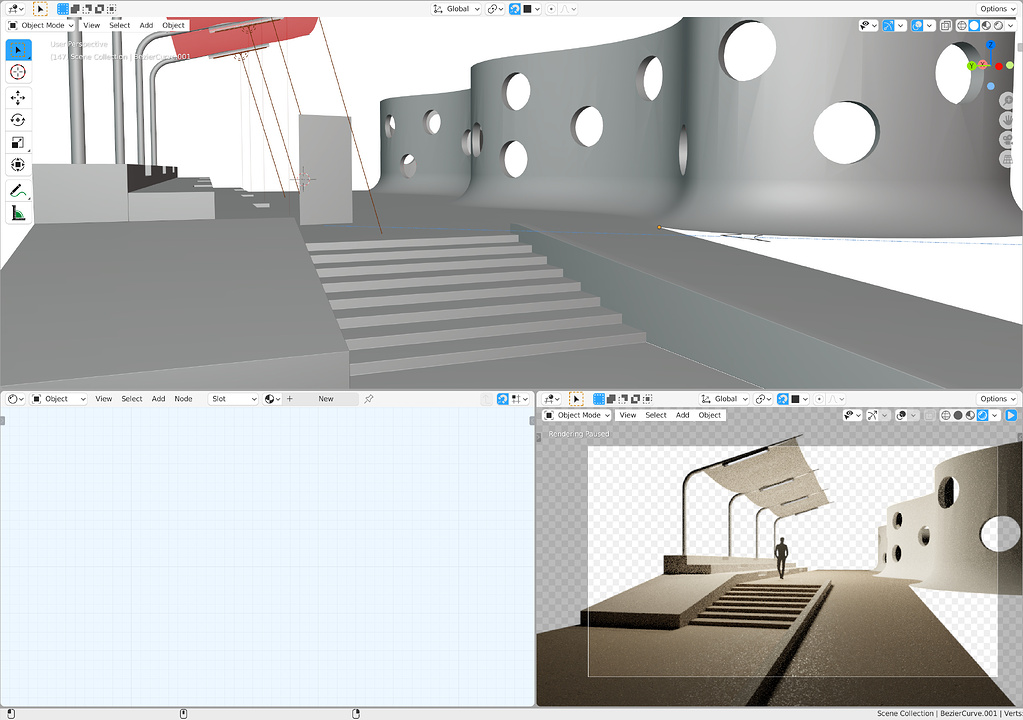This screenshot has width=1023, height=720.
Task: Toggle overlays in rendered viewport
Action: coord(901,415)
